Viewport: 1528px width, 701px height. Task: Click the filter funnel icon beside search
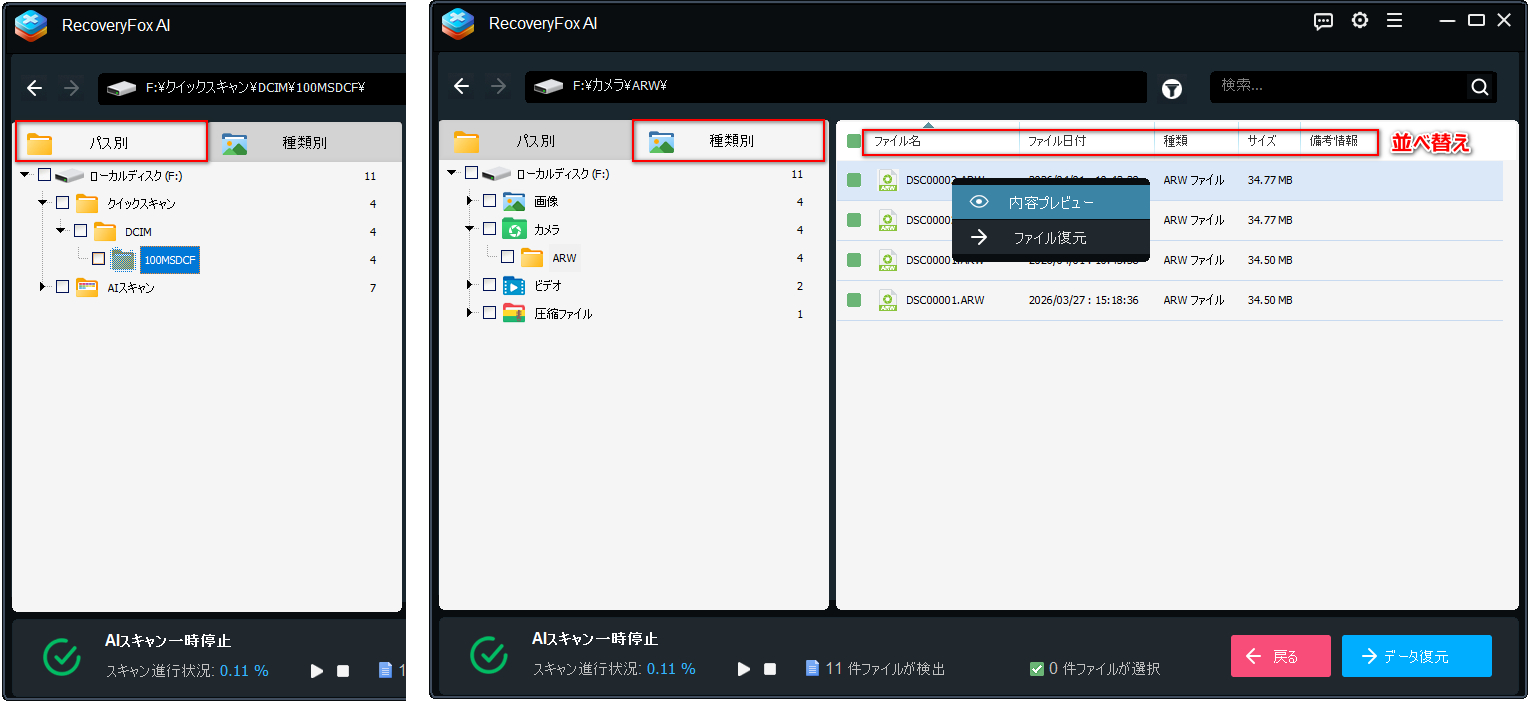[x=1171, y=88]
